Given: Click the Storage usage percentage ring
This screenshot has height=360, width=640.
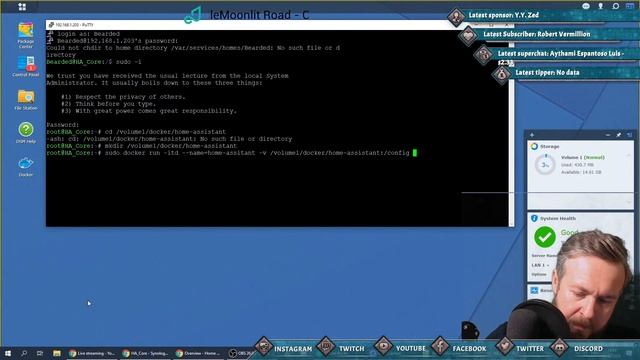Looking at the screenshot, I should pyautogui.click(x=545, y=164).
